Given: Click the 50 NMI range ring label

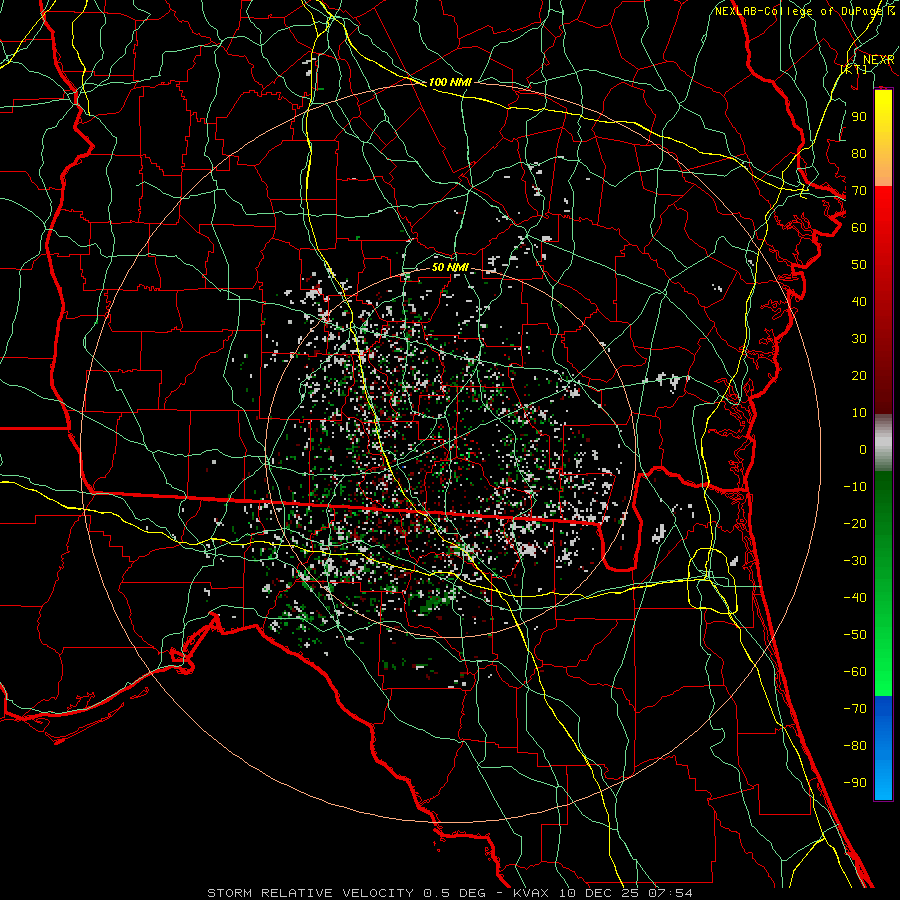Looking at the screenshot, I should [x=450, y=267].
